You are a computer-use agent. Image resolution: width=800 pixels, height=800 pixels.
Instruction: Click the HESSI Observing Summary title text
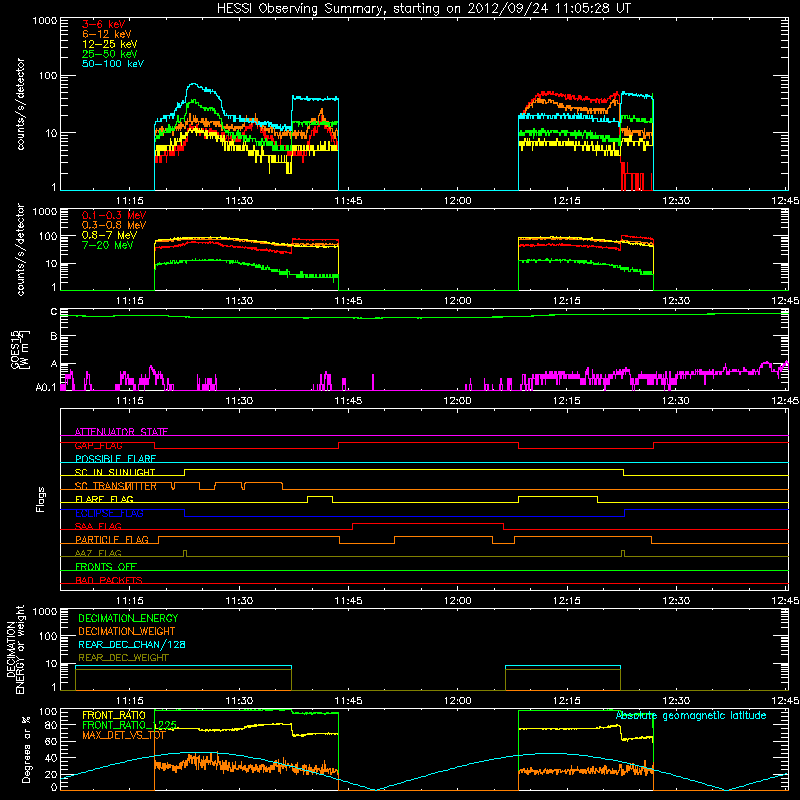coord(424,9)
